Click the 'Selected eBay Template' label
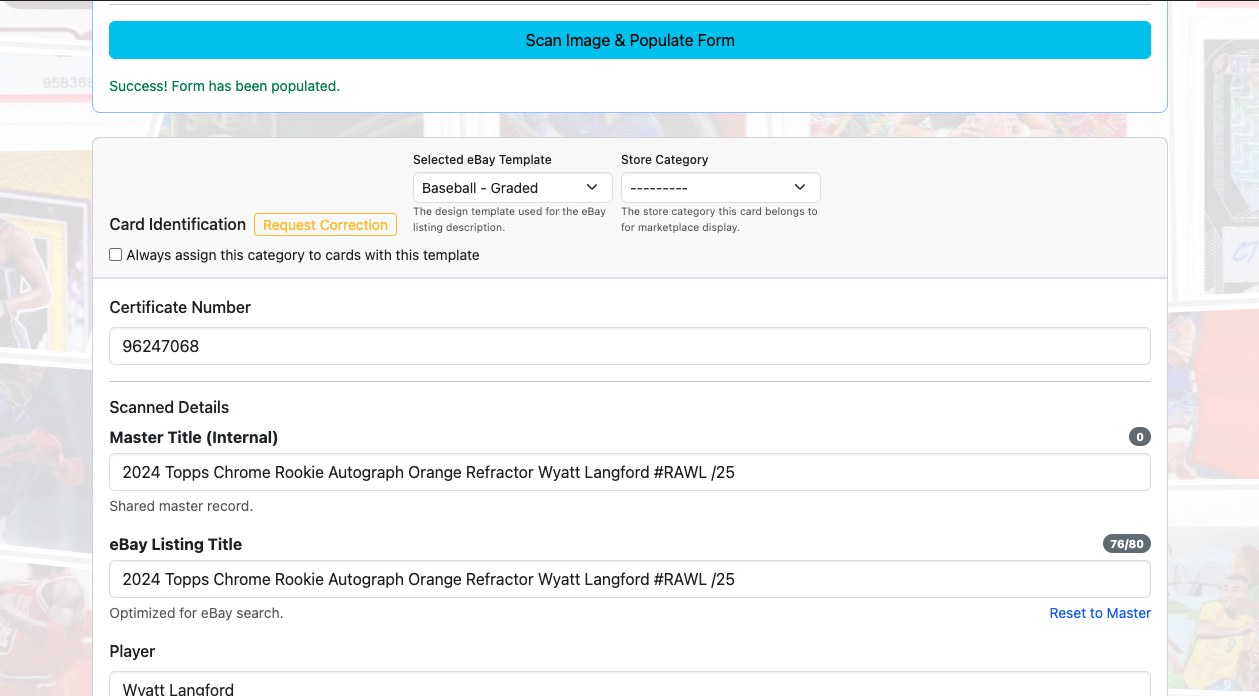Screen dimensions: 1259x696 (482, 160)
